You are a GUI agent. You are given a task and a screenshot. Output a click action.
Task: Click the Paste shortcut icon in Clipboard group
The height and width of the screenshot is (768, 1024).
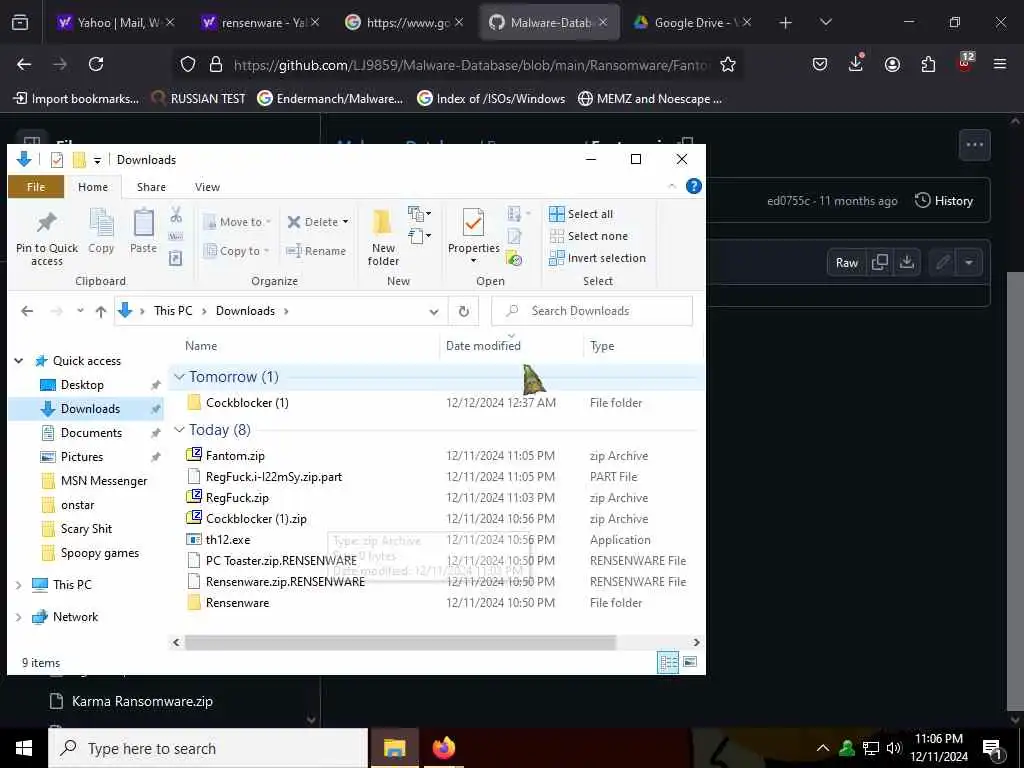176,258
